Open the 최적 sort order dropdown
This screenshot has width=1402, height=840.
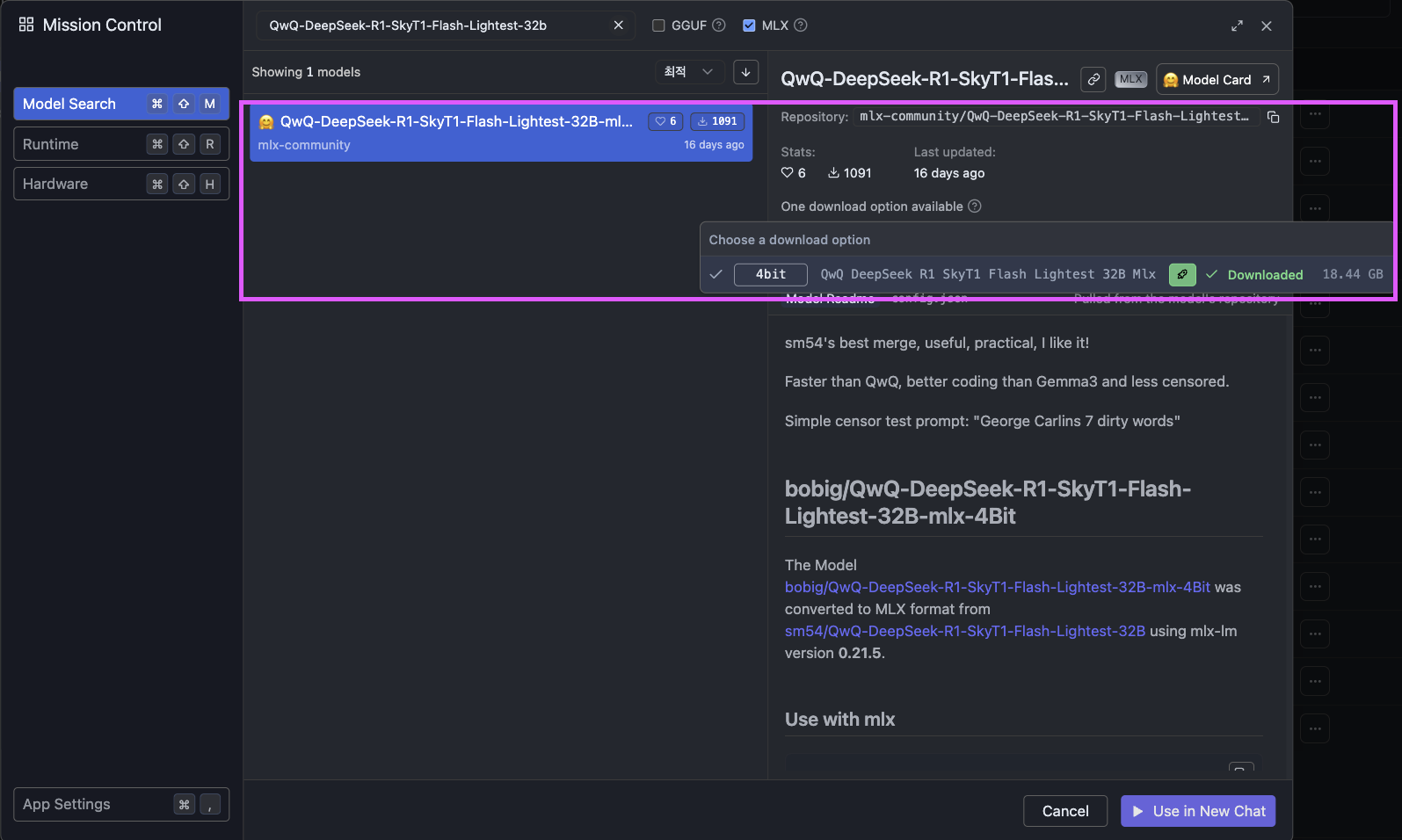tap(689, 72)
